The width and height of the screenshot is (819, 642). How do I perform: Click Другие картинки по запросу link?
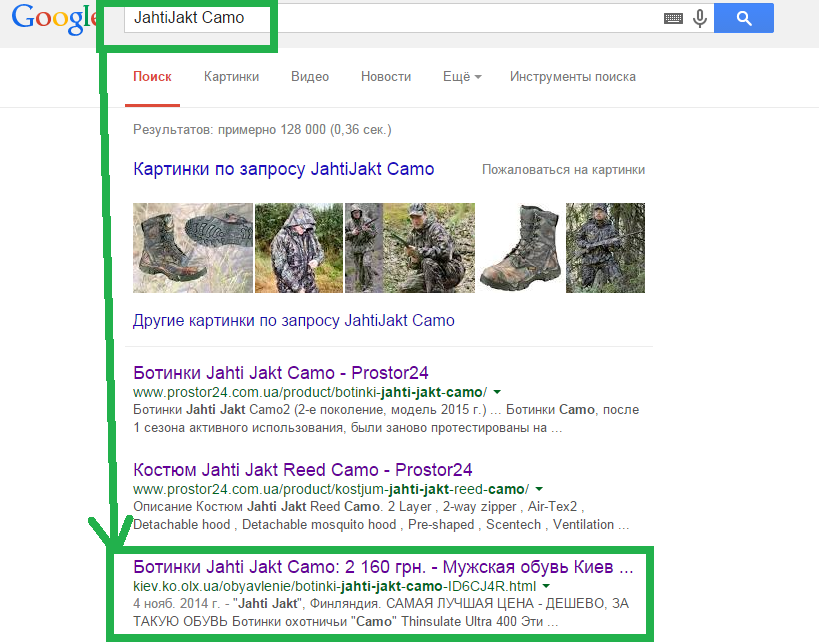(293, 321)
